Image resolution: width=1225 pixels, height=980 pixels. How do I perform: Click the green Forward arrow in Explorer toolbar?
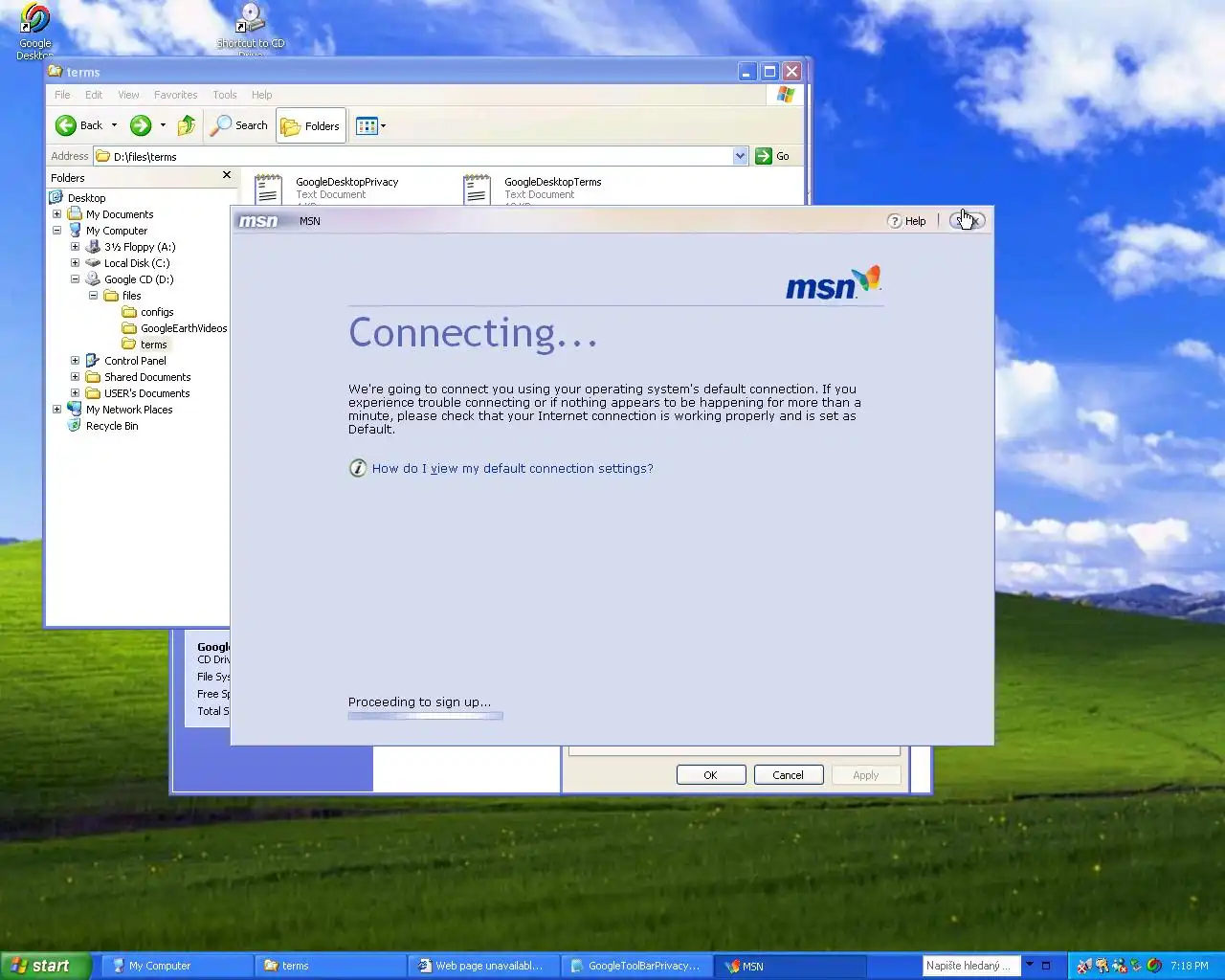click(x=141, y=125)
